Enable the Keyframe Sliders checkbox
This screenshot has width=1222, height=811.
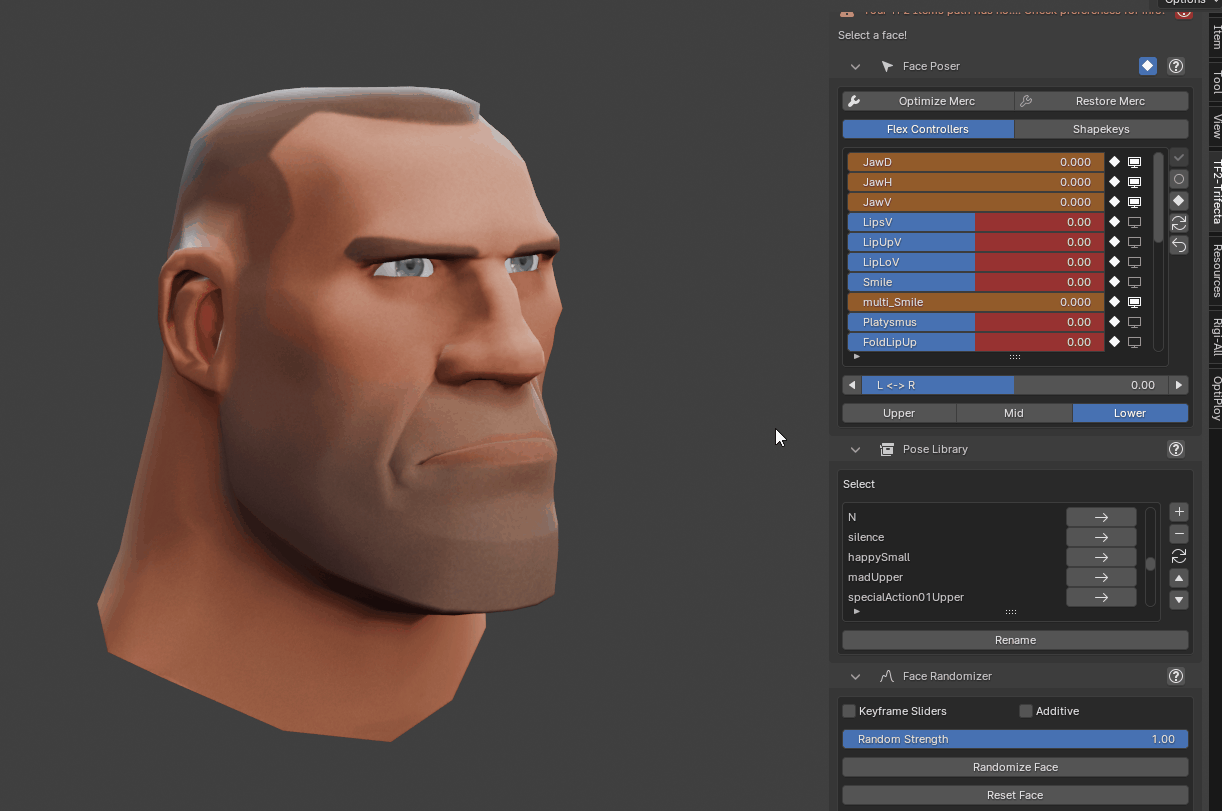click(x=849, y=711)
